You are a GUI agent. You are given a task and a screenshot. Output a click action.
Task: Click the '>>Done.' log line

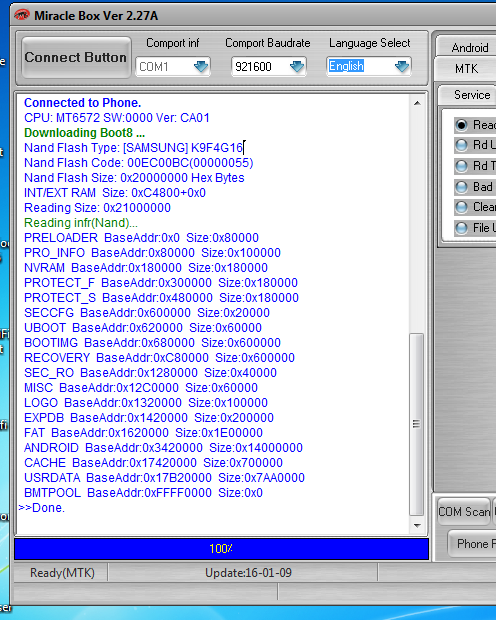click(x=42, y=508)
